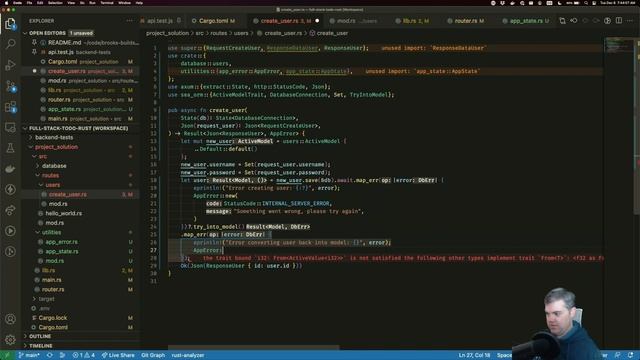
Task: Open Run and Debug view
Action: (10, 65)
